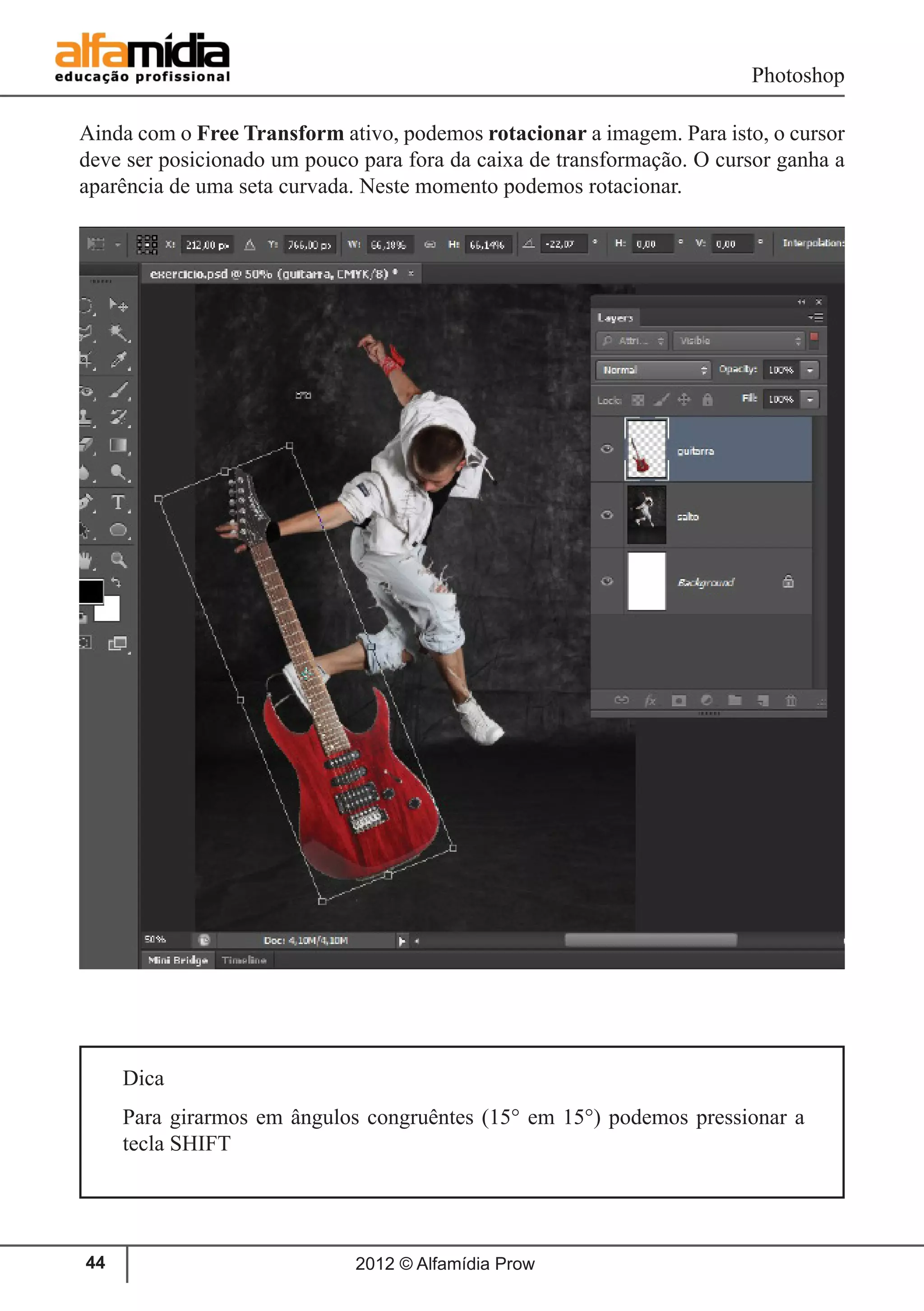Toggle Quick Mask mode
The image size is (924, 1311).
coord(86,643)
